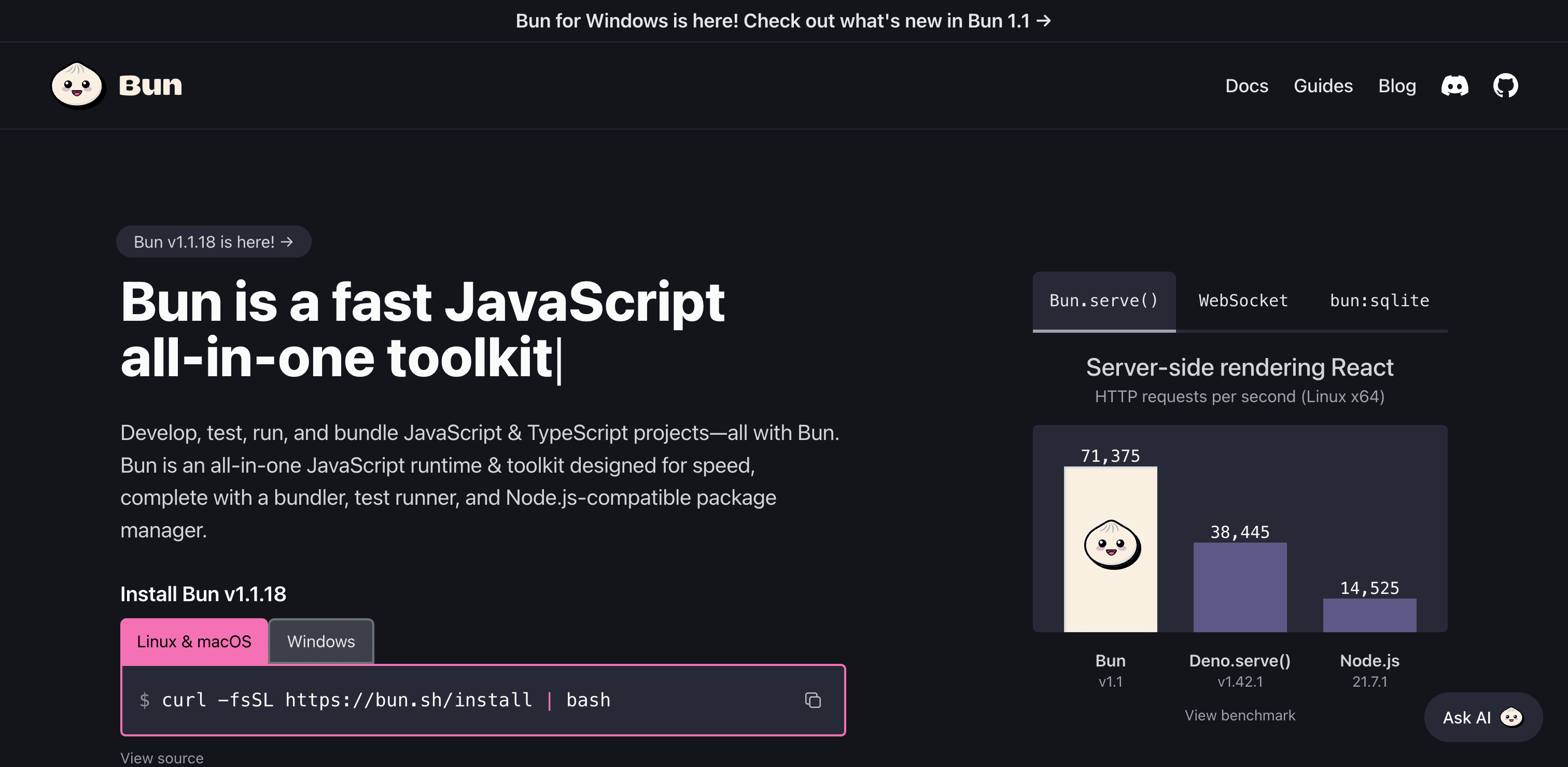Go to the Guides page
This screenshot has height=767, width=1568.
[1323, 86]
